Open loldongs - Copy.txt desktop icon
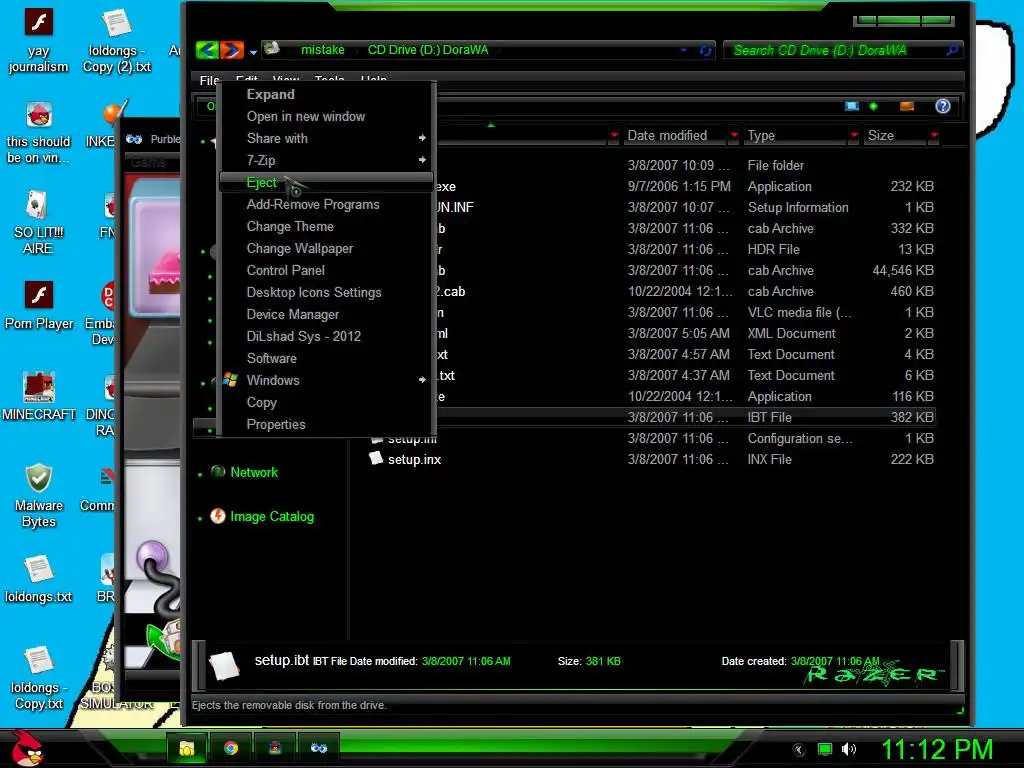The height and width of the screenshot is (768, 1024). point(39,678)
